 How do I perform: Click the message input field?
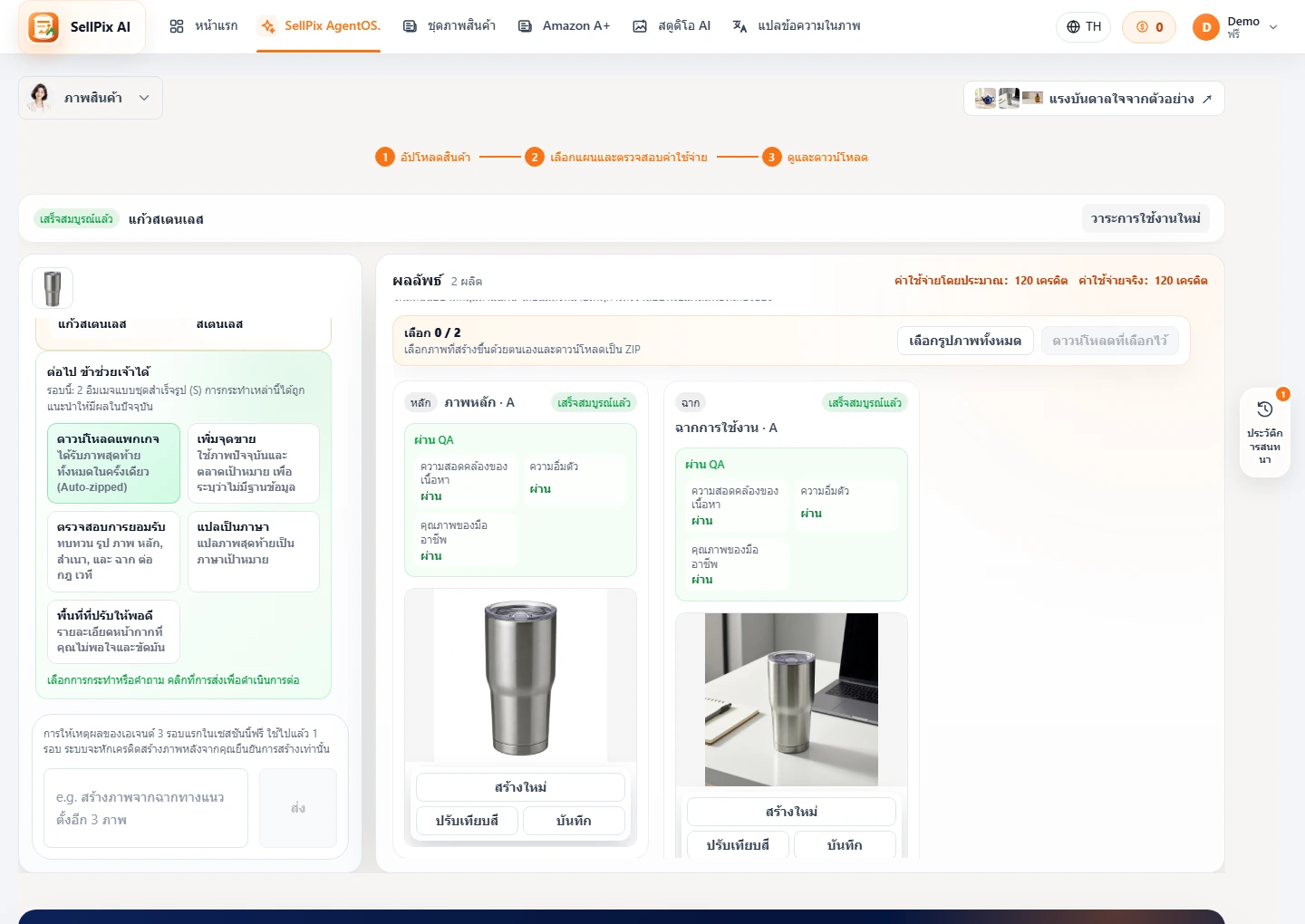[x=146, y=808]
